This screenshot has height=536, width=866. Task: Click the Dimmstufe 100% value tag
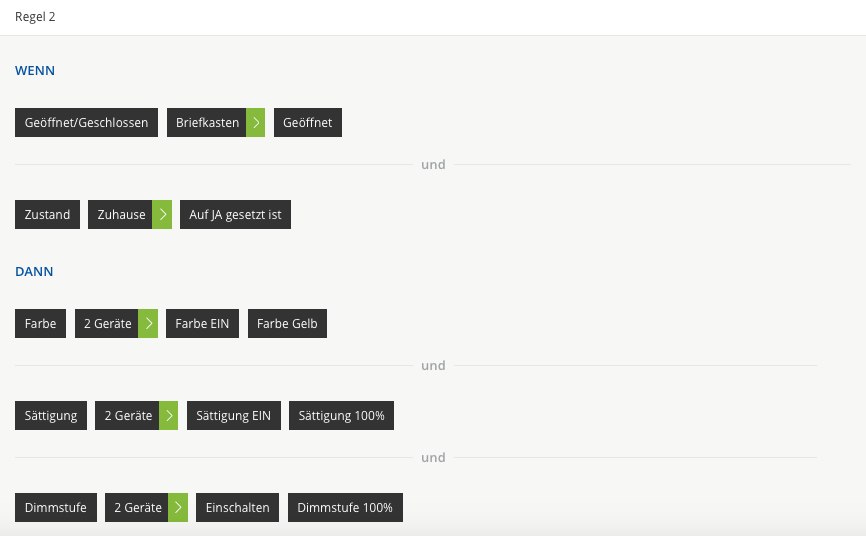(345, 508)
